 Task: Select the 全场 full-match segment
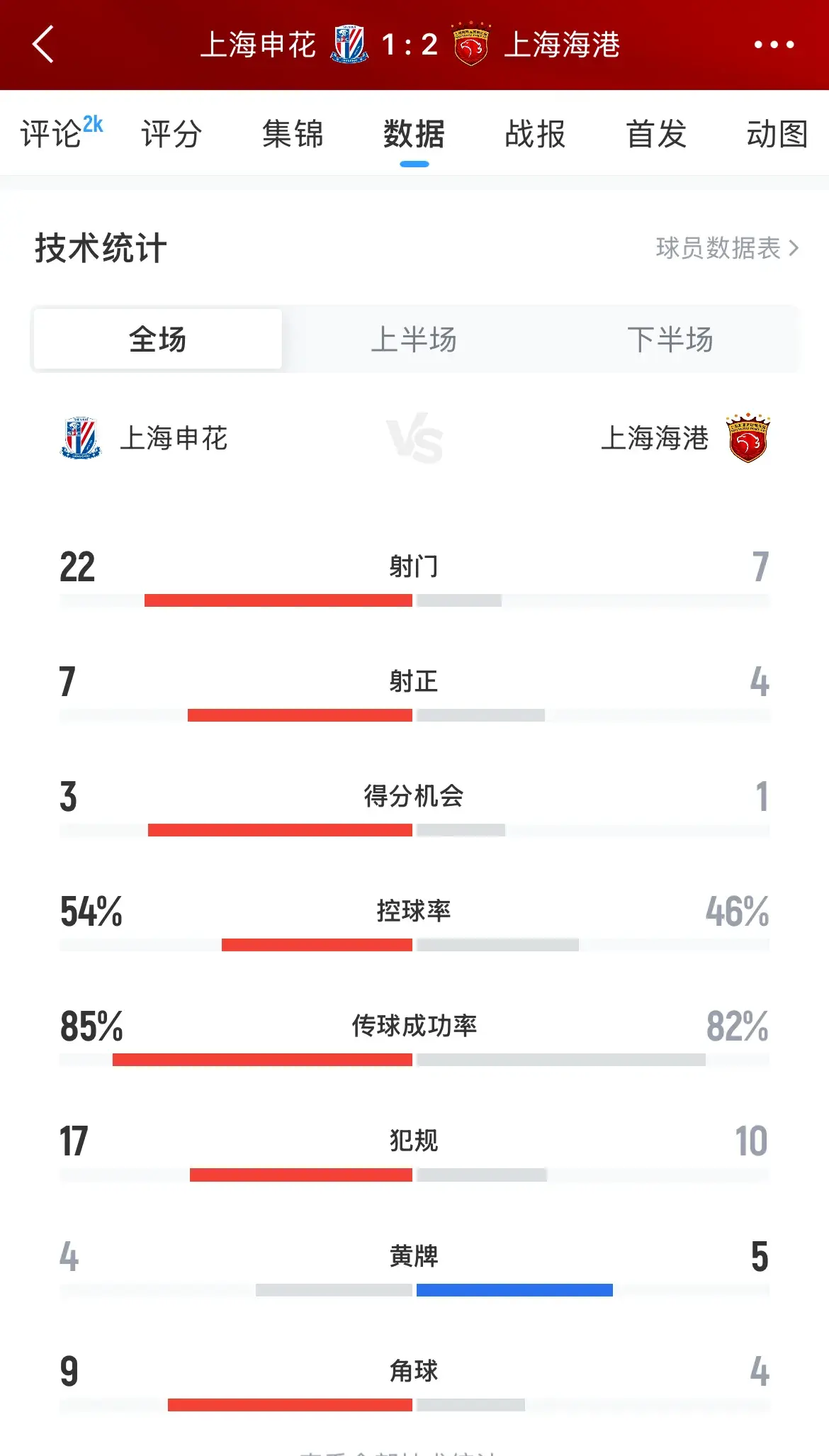click(x=158, y=340)
